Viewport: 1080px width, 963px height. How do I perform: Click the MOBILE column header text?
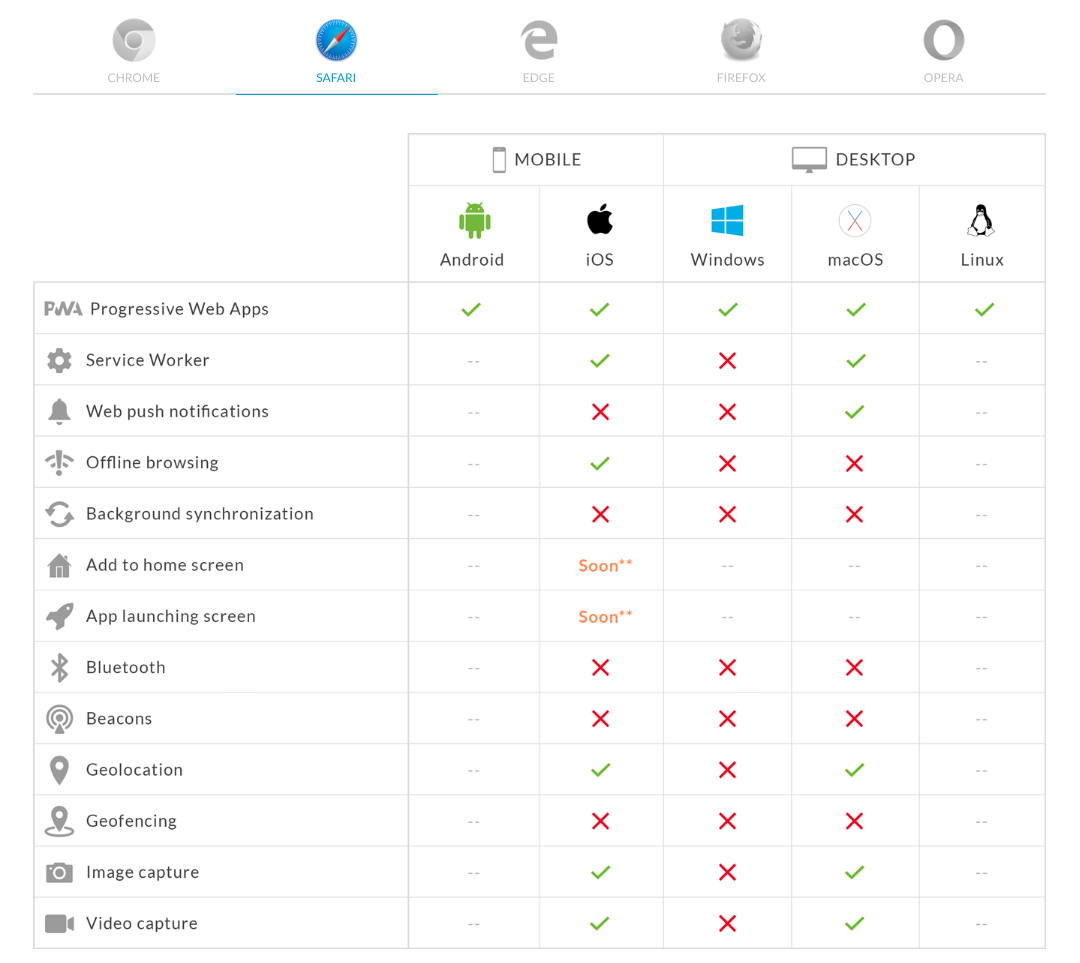click(x=548, y=160)
